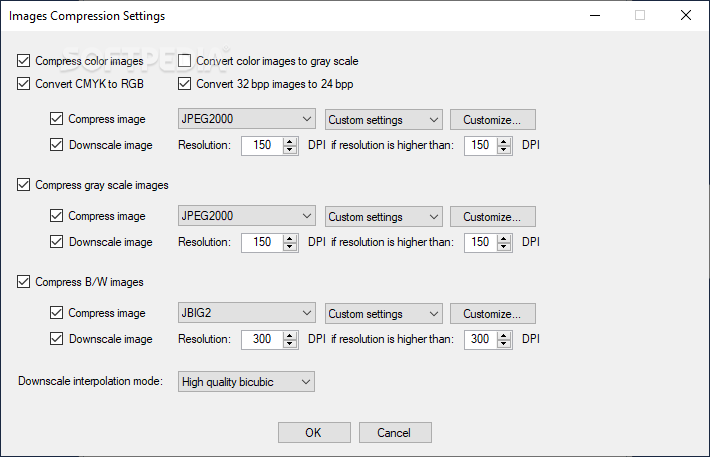710x457 pixels.
Task: Click Customize button for color image compression
Action: (x=492, y=120)
